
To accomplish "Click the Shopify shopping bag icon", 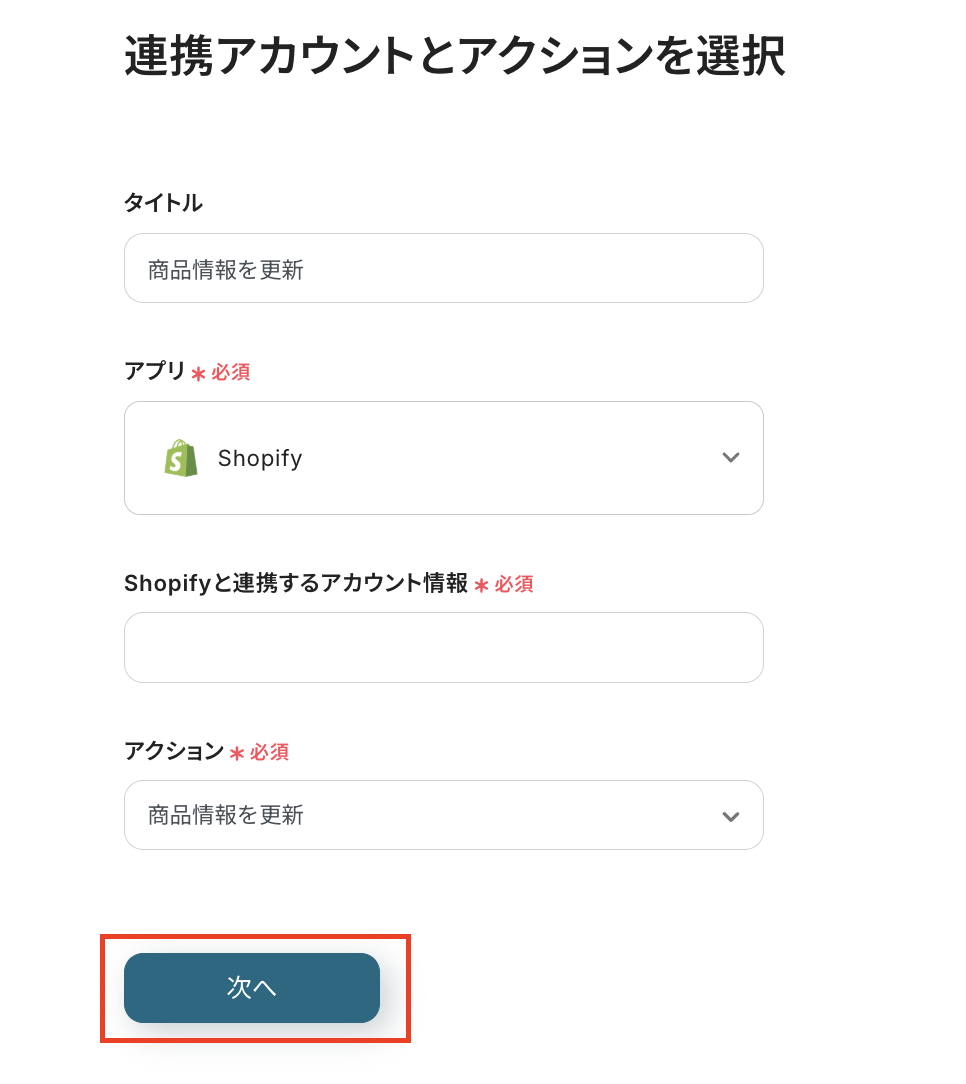I will [x=181, y=458].
